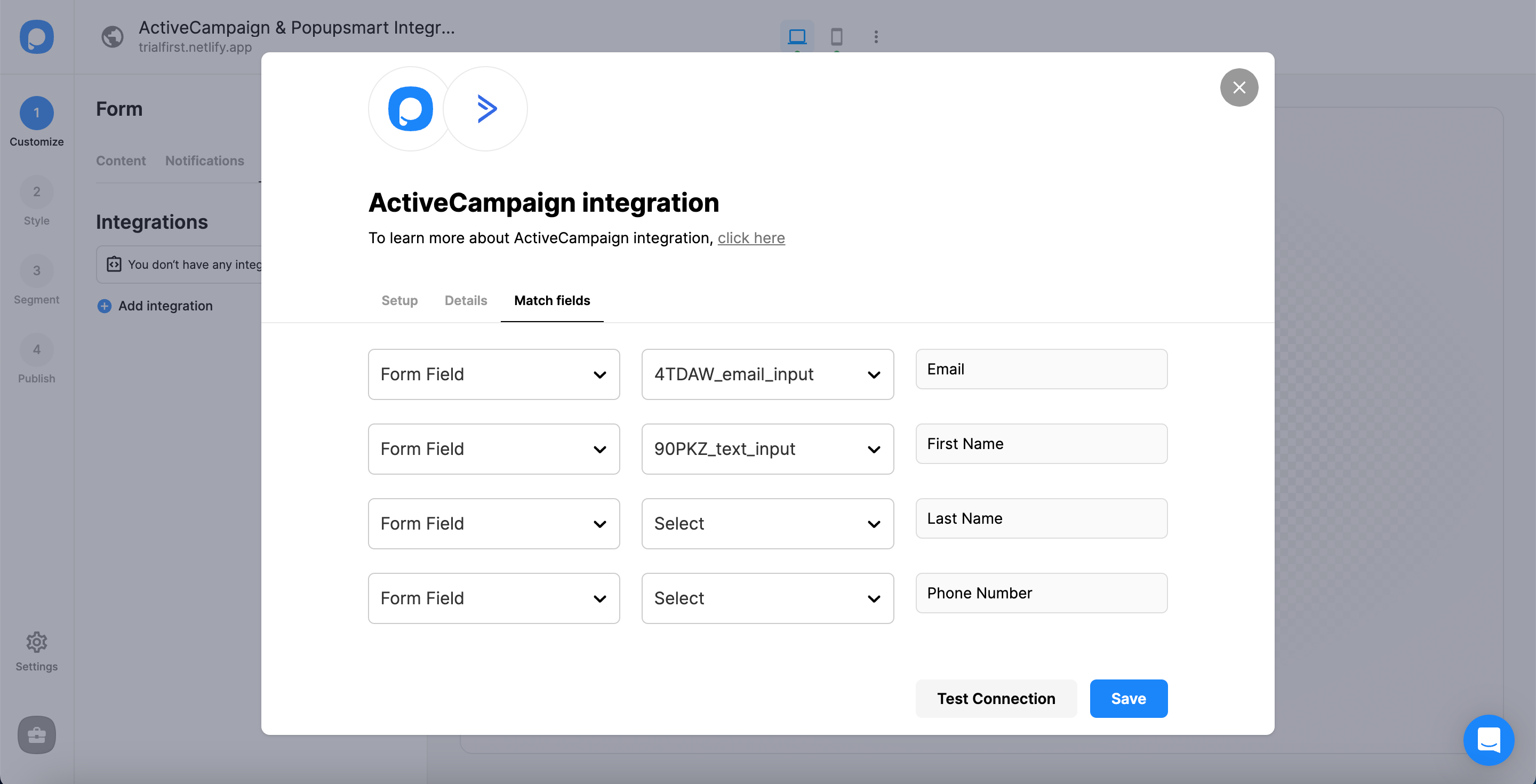Expand Form Field dropdown in Email row

point(494,374)
